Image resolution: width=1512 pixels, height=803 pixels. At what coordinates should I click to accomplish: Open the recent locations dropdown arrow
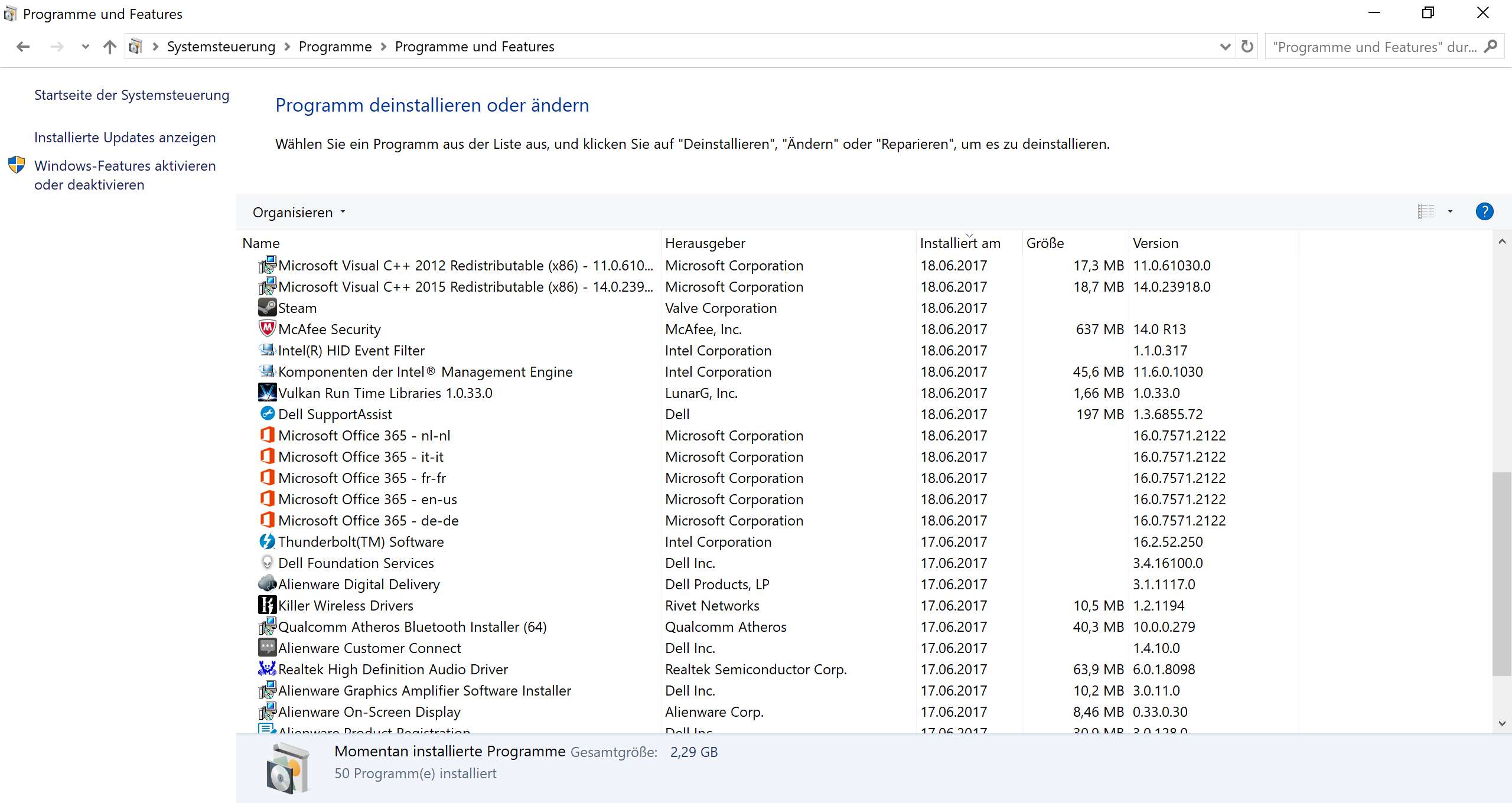click(x=85, y=47)
